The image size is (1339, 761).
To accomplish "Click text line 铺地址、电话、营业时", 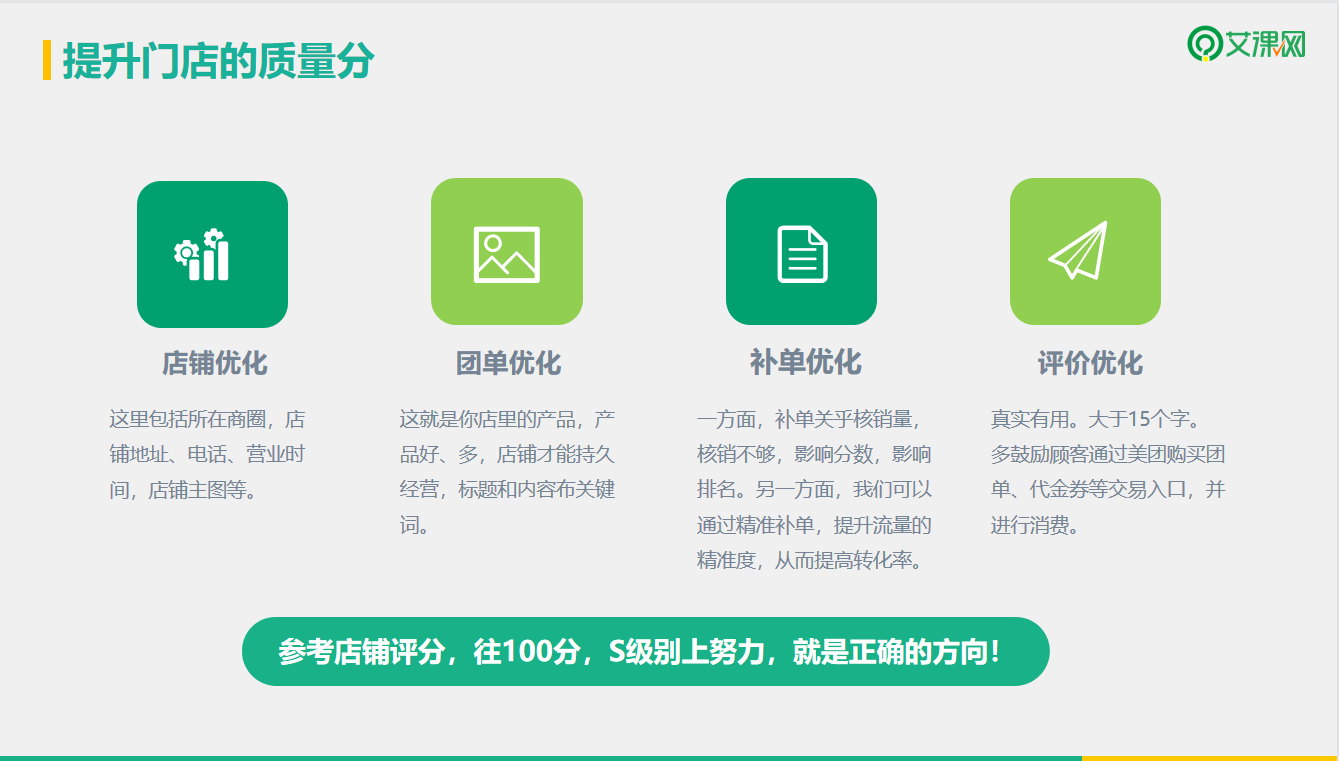I will pyautogui.click(x=206, y=454).
